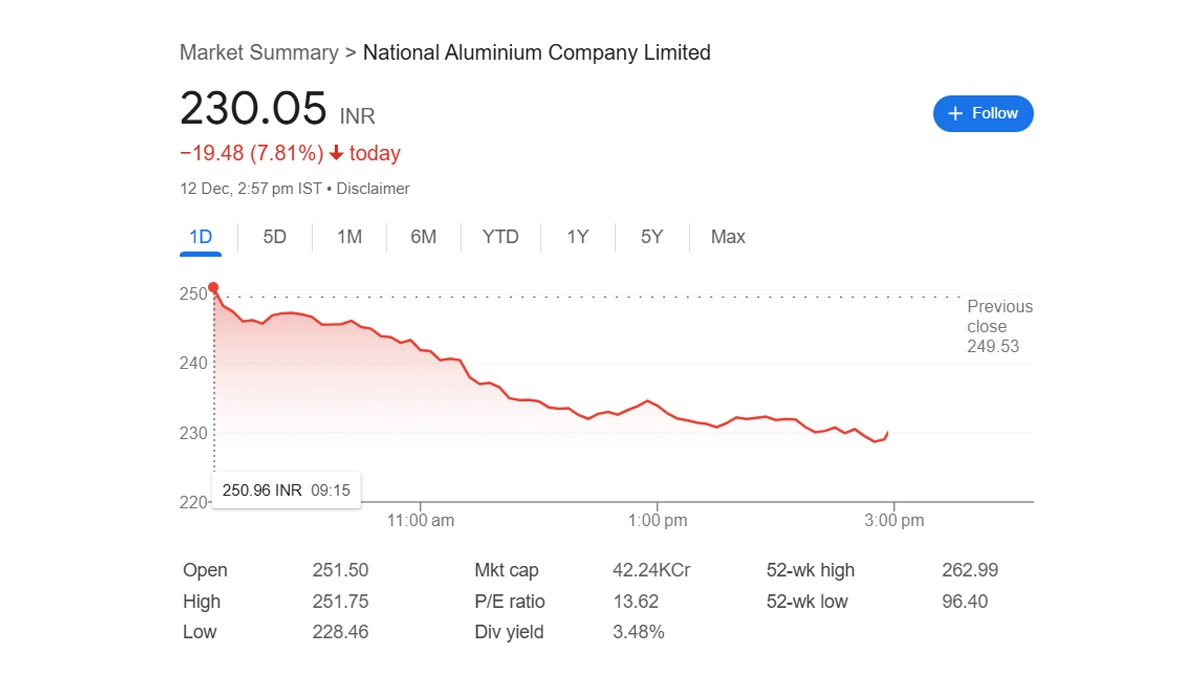Image resolution: width=1200 pixels, height=675 pixels.
Task: Click the plus icon on Follow
Action: tap(955, 114)
